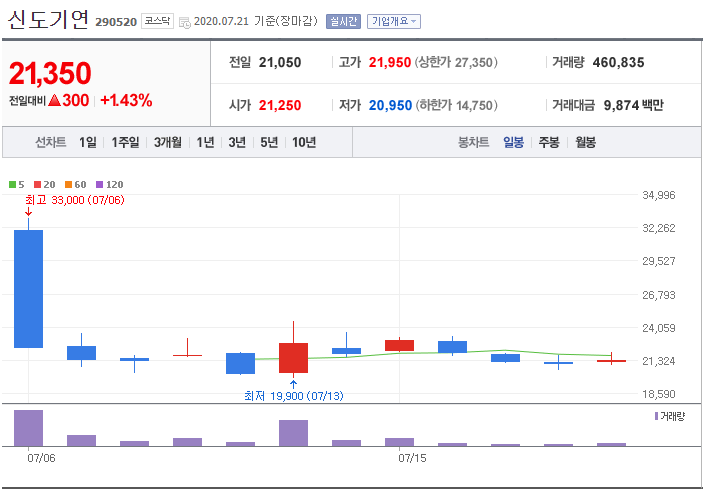Click the red up-triangle change icon
703x489 pixels.
pos(54,100)
